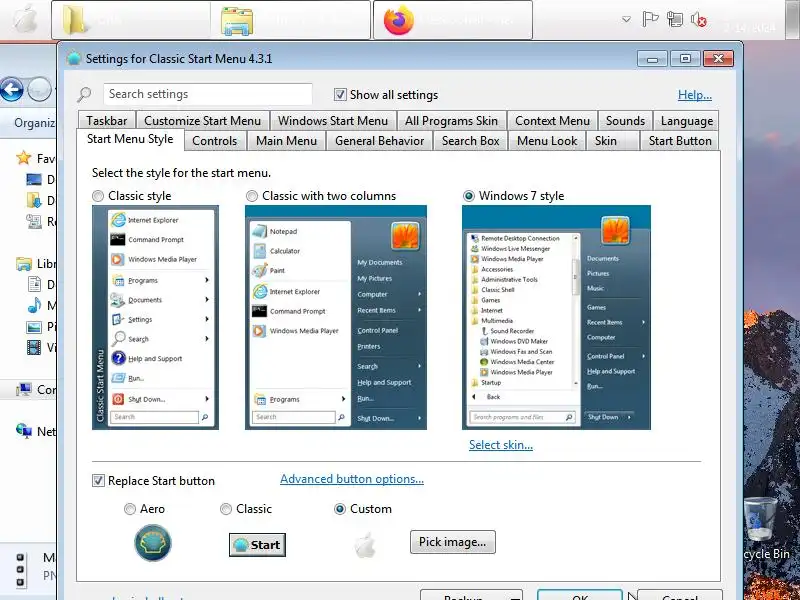Select the Favorites star in Explorer sidebar
This screenshot has width=800, height=600.
(x=23, y=158)
